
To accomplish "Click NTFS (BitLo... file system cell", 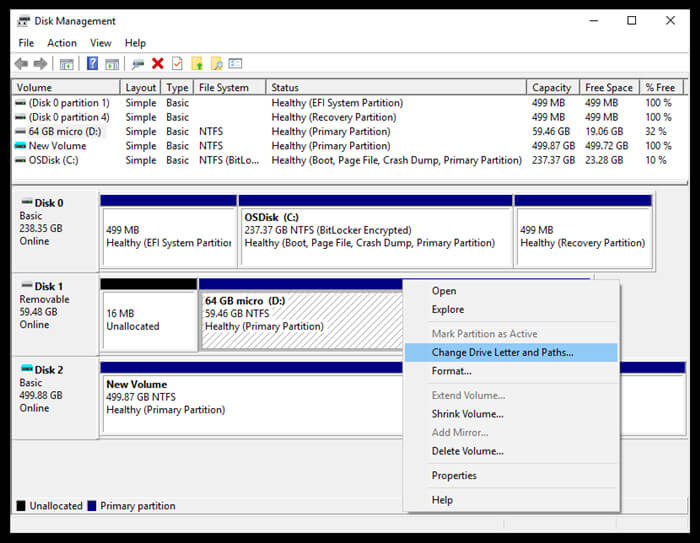I will click(229, 160).
